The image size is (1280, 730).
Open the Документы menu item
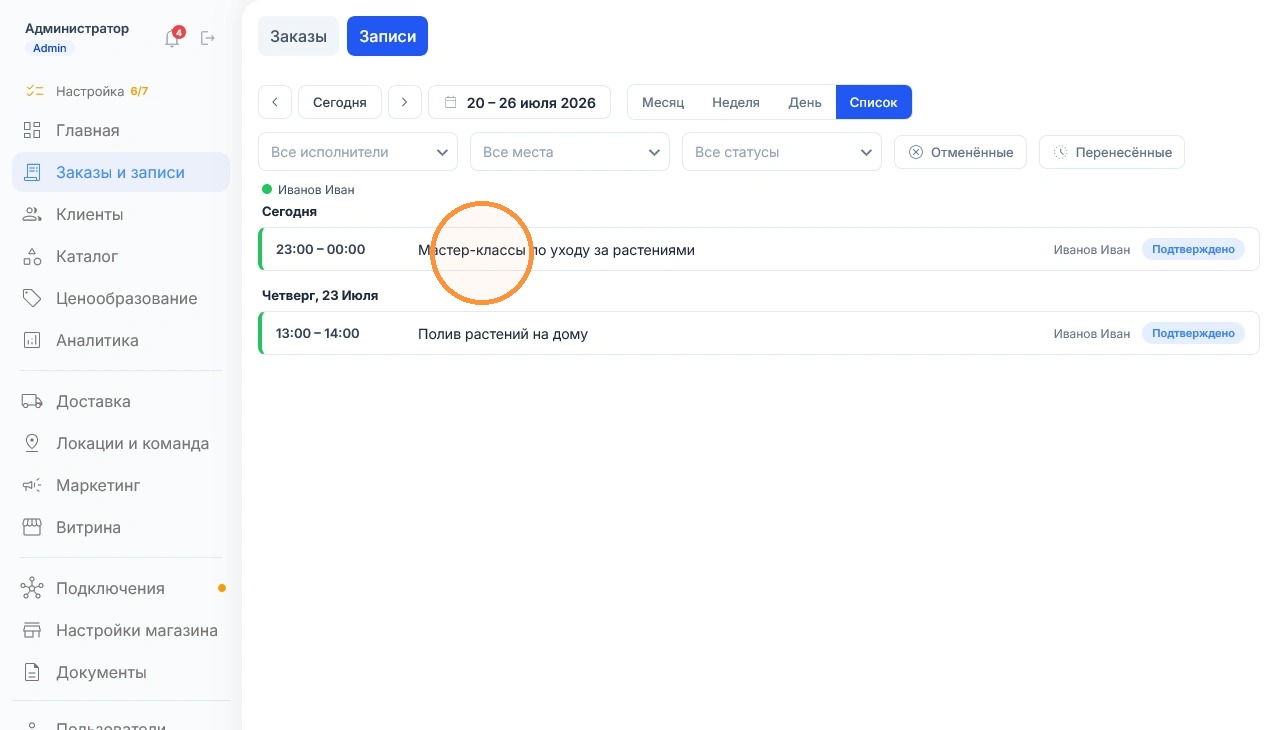(x=121, y=672)
